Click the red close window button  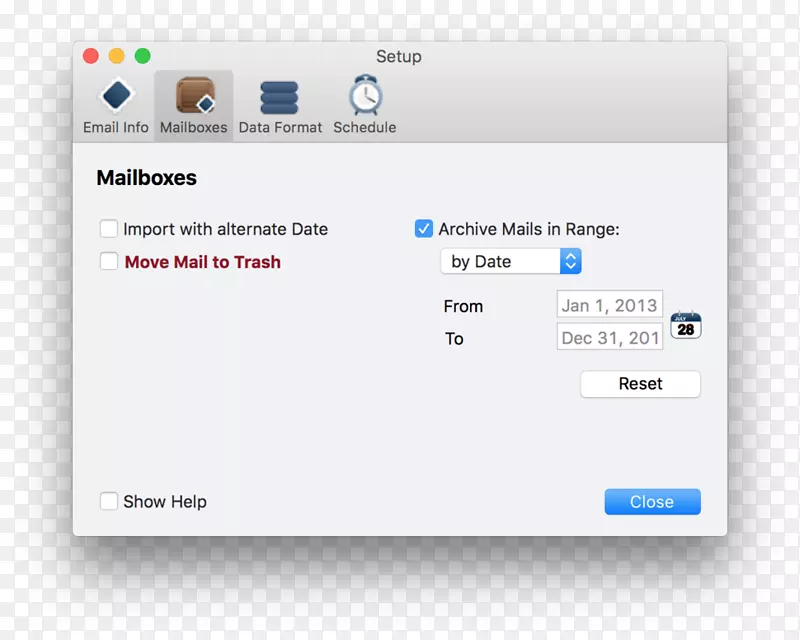point(91,57)
